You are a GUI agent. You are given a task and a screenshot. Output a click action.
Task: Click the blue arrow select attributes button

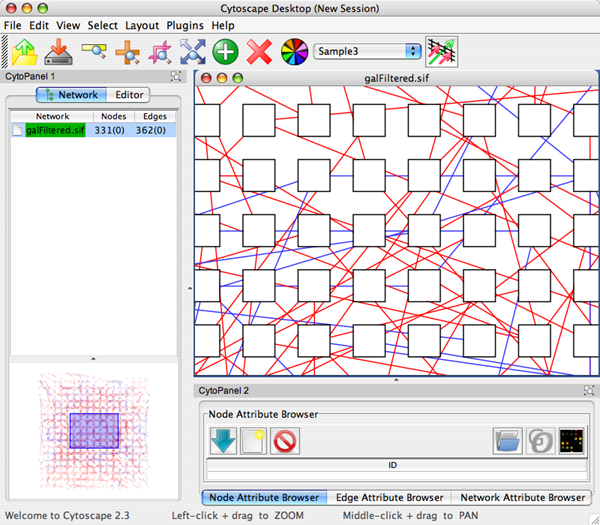tap(223, 439)
